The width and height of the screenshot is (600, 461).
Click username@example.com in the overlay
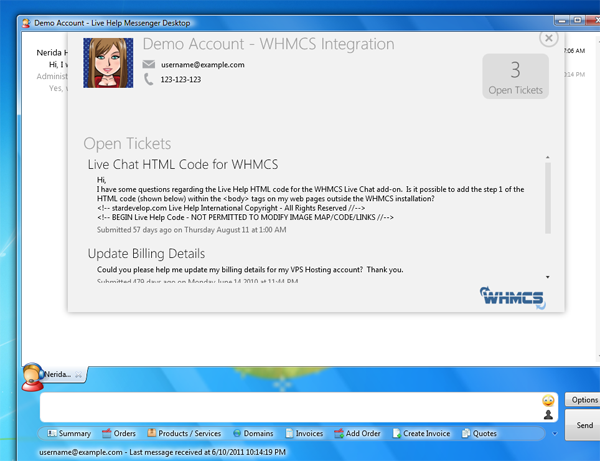(x=202, y=65)
